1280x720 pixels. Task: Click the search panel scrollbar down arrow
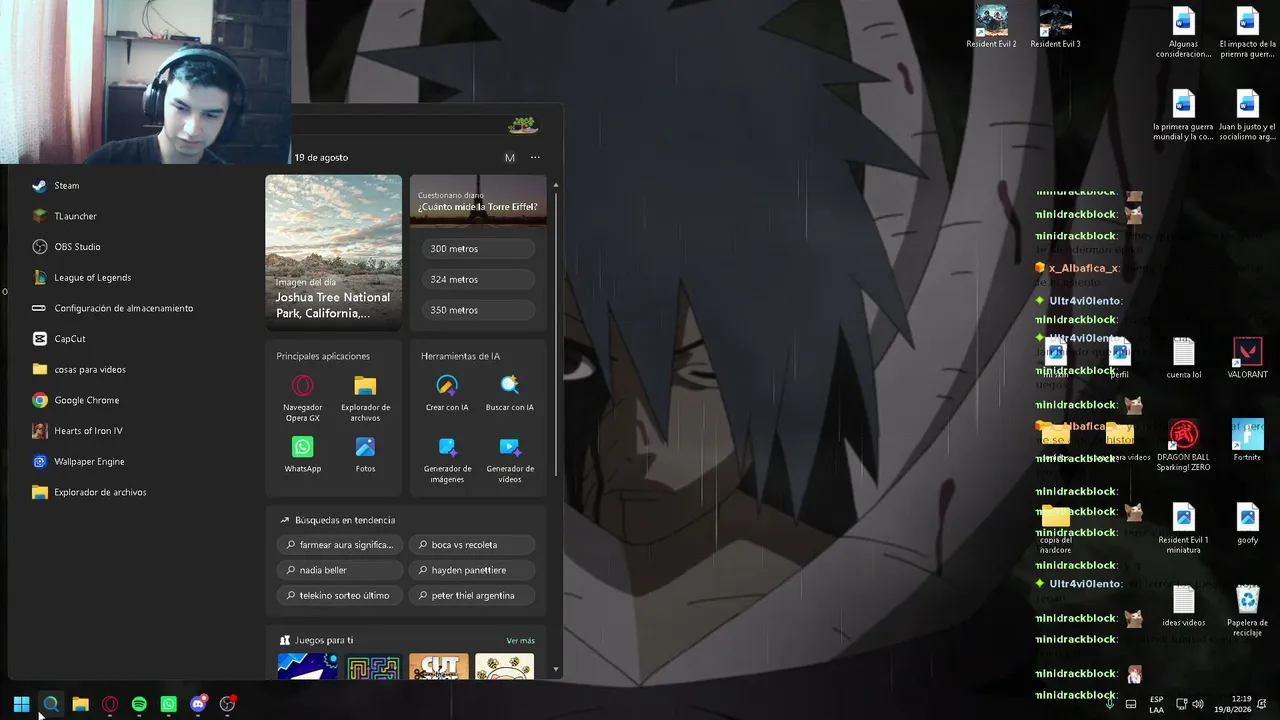point(556,670)
